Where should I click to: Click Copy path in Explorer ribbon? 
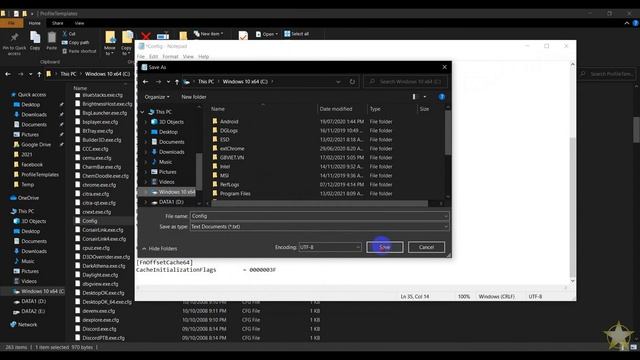76,42
